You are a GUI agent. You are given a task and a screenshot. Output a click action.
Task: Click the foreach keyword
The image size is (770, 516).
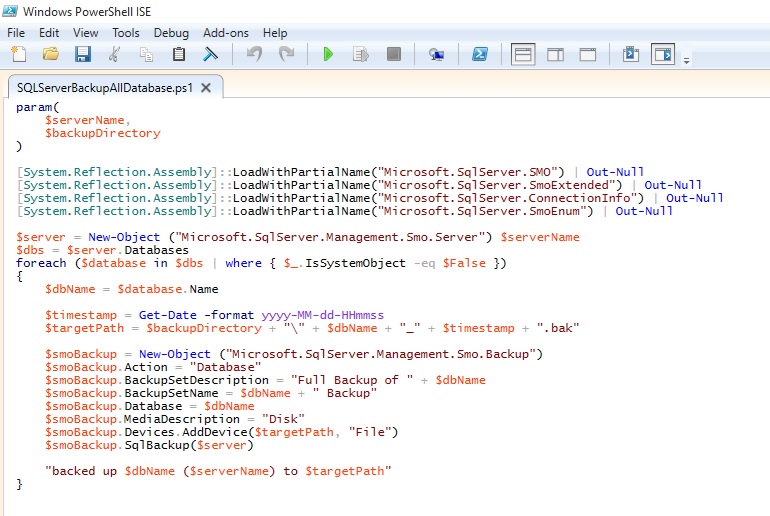coord(41,263)
